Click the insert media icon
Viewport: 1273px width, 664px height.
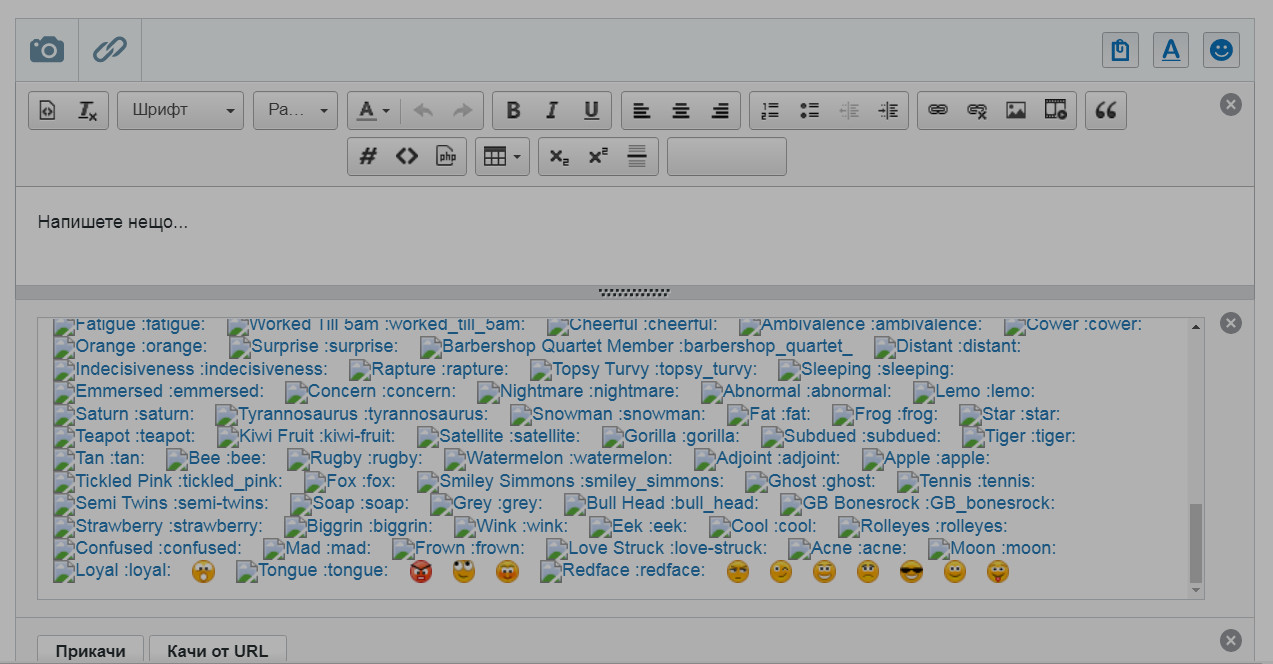pos(1055,110)
